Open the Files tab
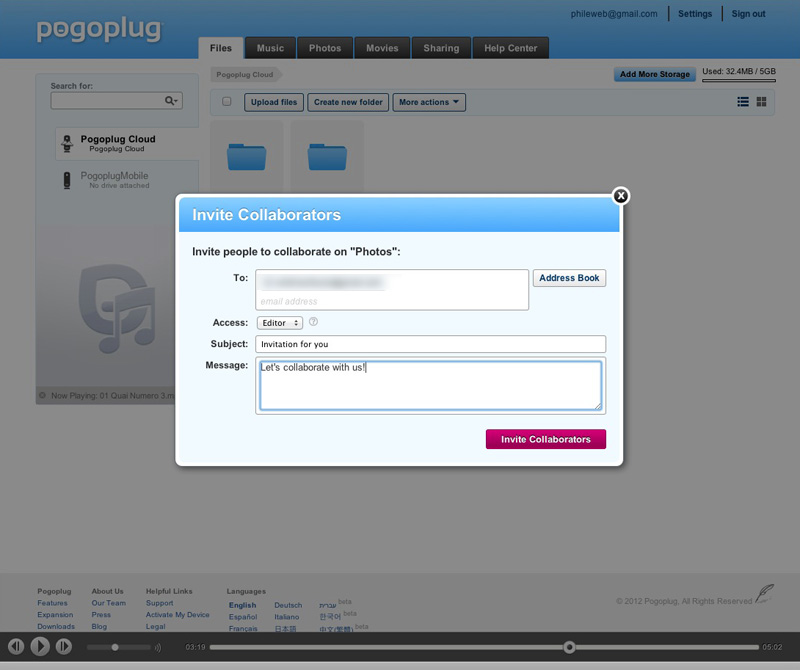This screenshot has height=670, width=800. tap(221, 48)
